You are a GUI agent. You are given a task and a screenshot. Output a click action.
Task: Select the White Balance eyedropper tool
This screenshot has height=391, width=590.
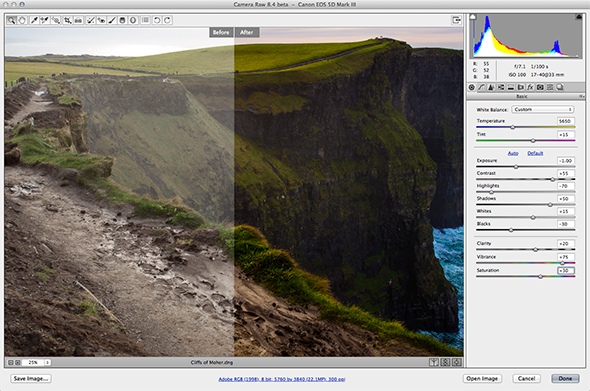[x=34, y=20]
